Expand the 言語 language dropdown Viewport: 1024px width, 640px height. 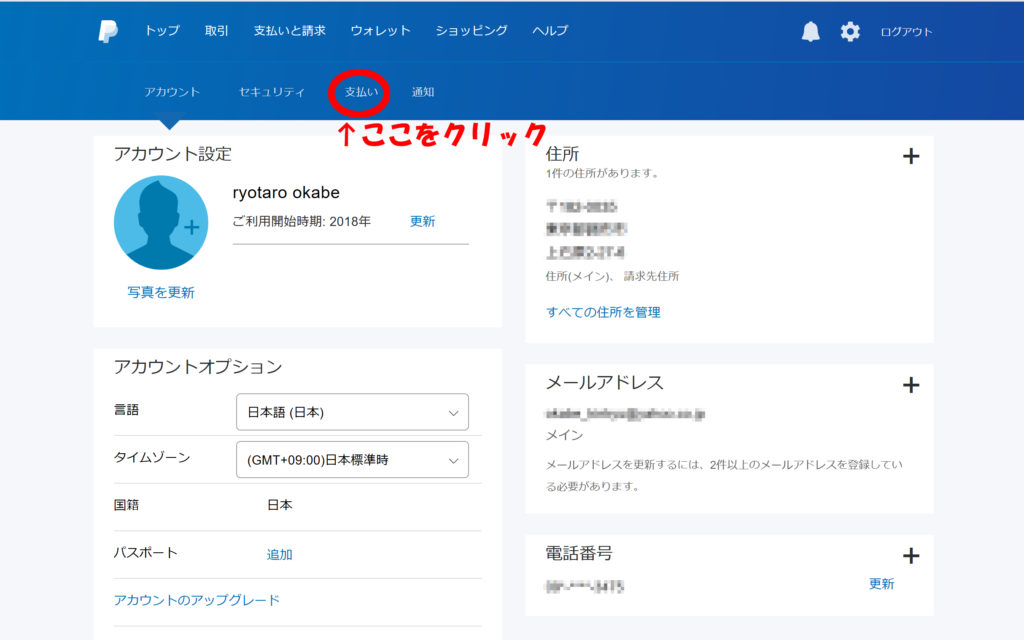352,412
